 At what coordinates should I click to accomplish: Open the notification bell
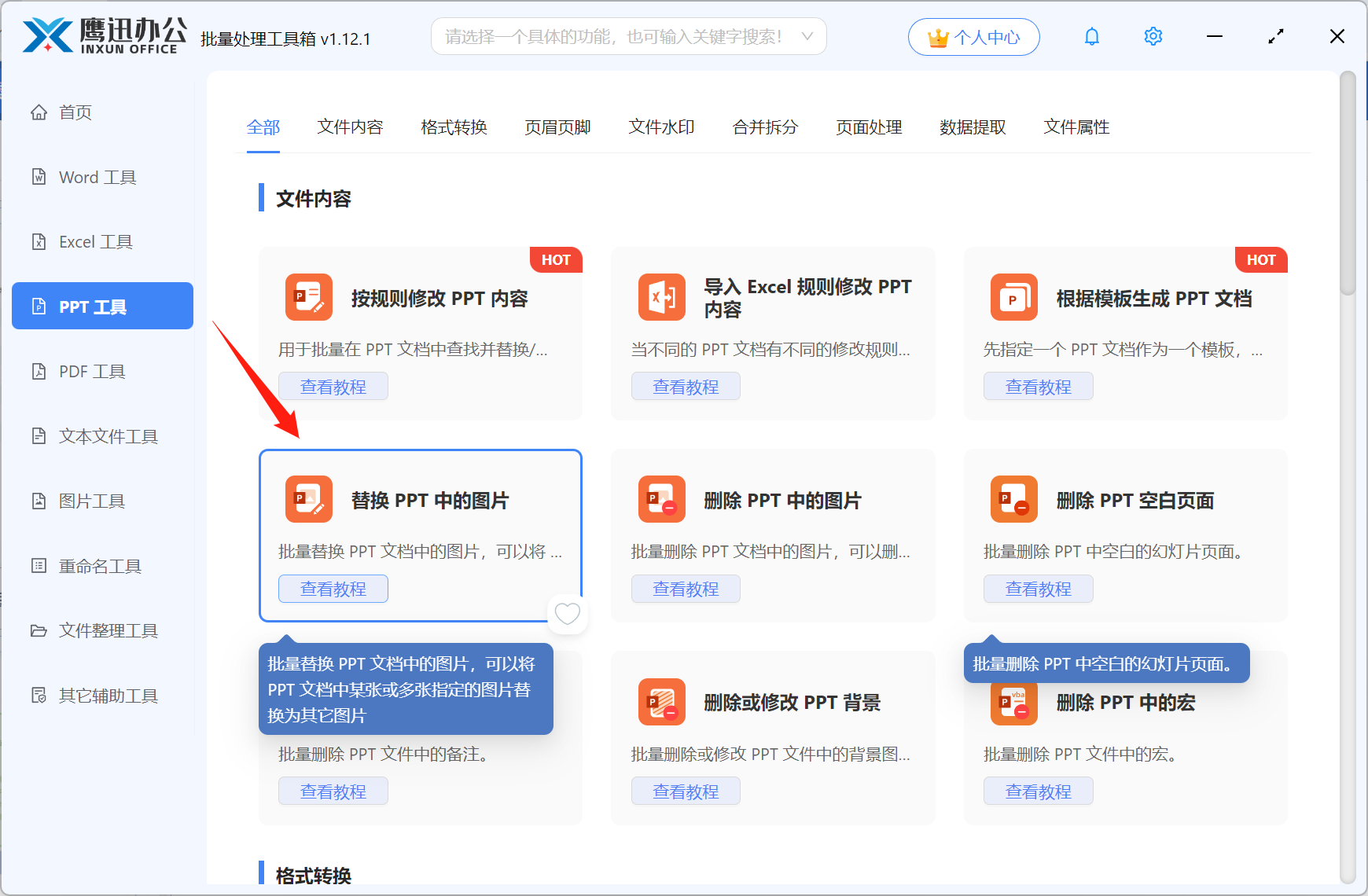coord(1091,35)
